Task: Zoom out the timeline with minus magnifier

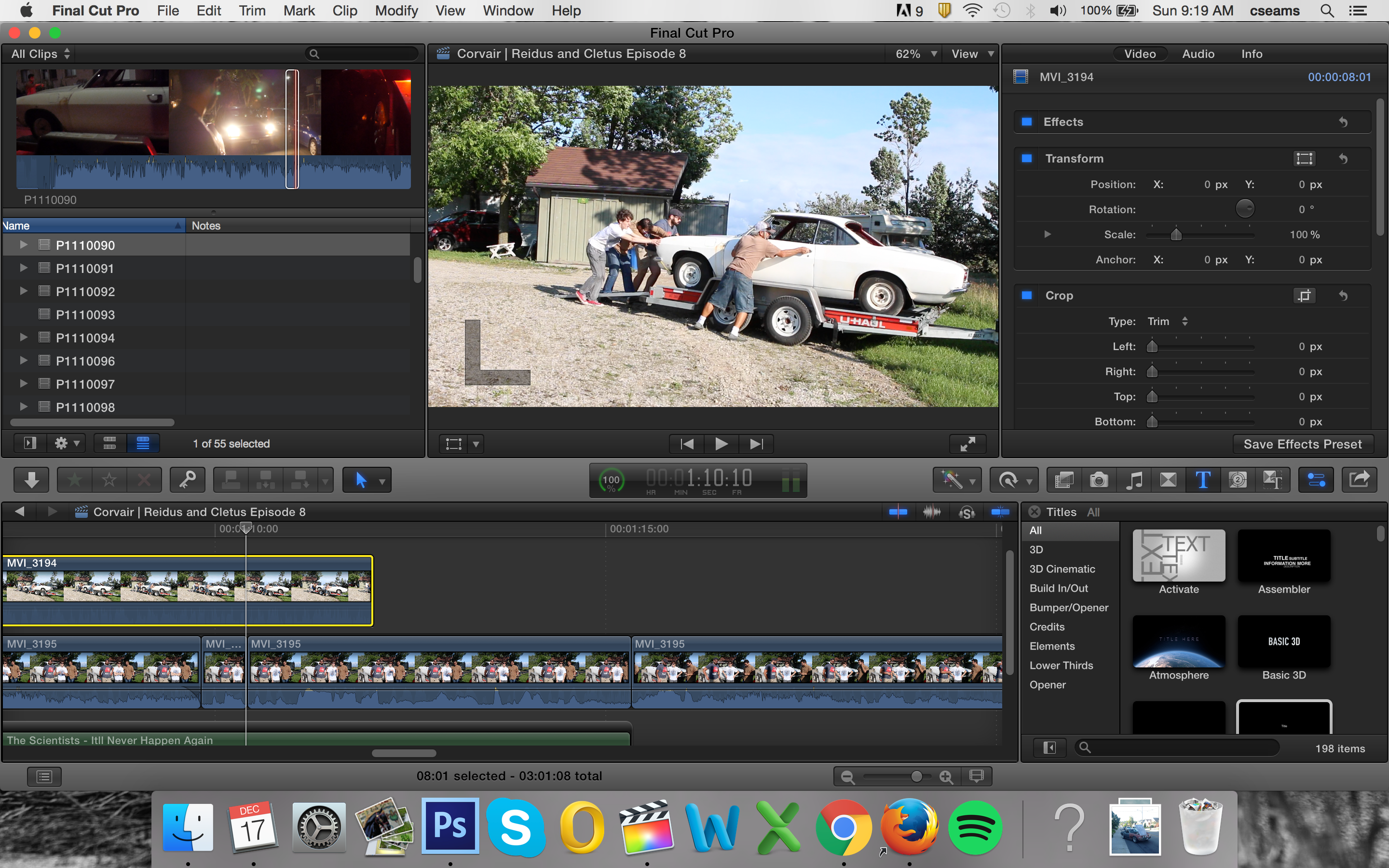Action: coord(848,777)
